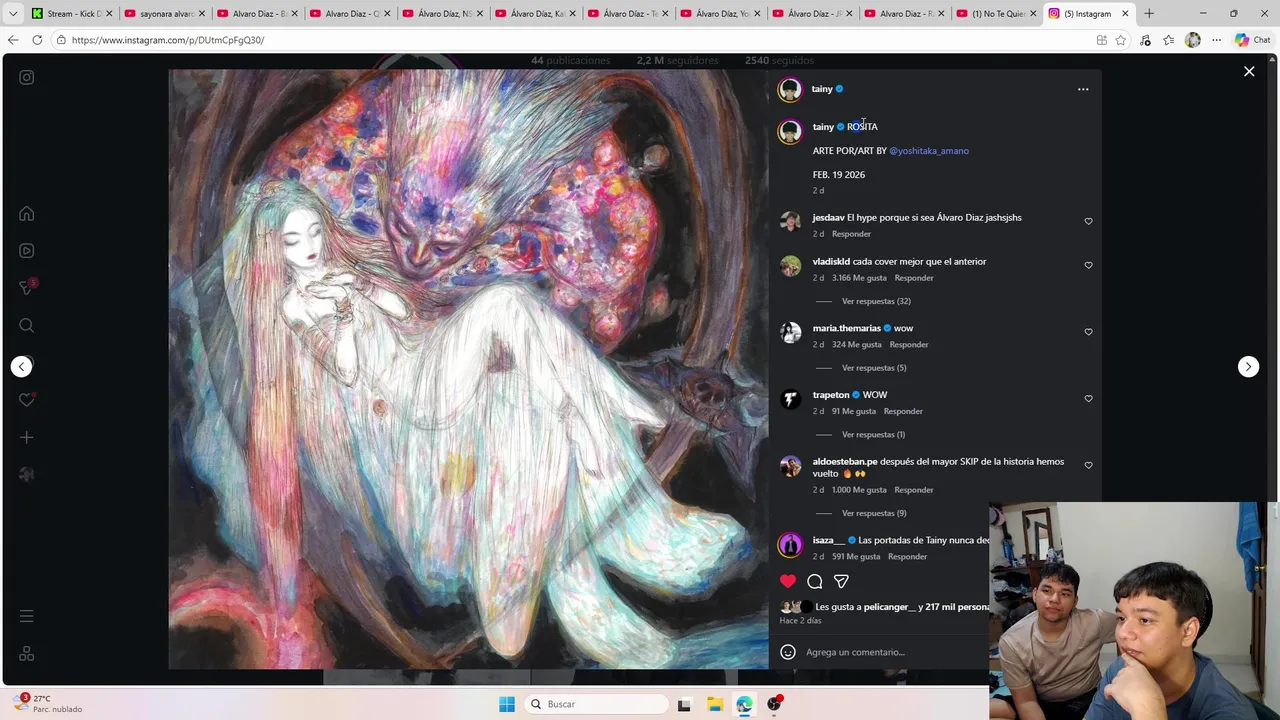Add page to favorites with star icon
This screenshot has height=720, width=1280.
pyautogui.click(x=1121, y=40)
